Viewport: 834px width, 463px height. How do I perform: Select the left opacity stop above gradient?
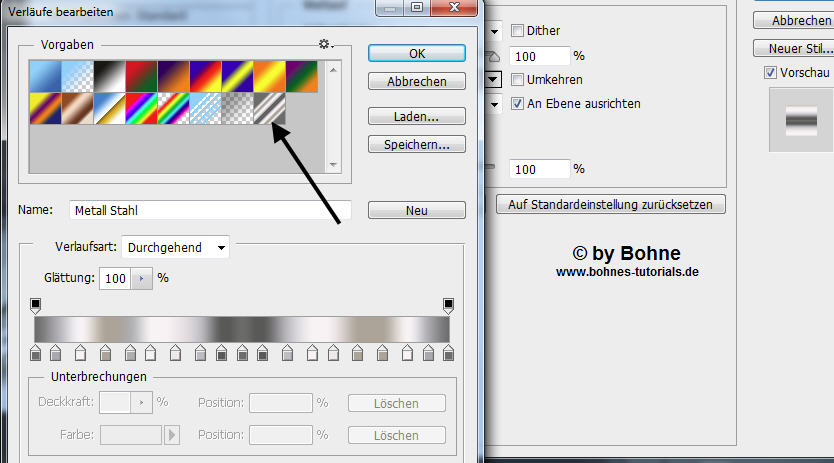(x=36, y=305)
